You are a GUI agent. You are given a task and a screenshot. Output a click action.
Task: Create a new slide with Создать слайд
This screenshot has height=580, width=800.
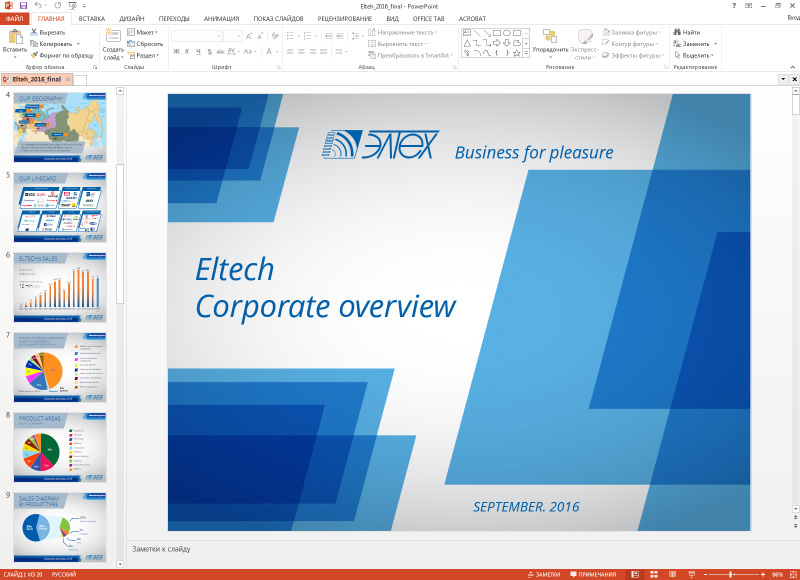[x=113, y=44]
